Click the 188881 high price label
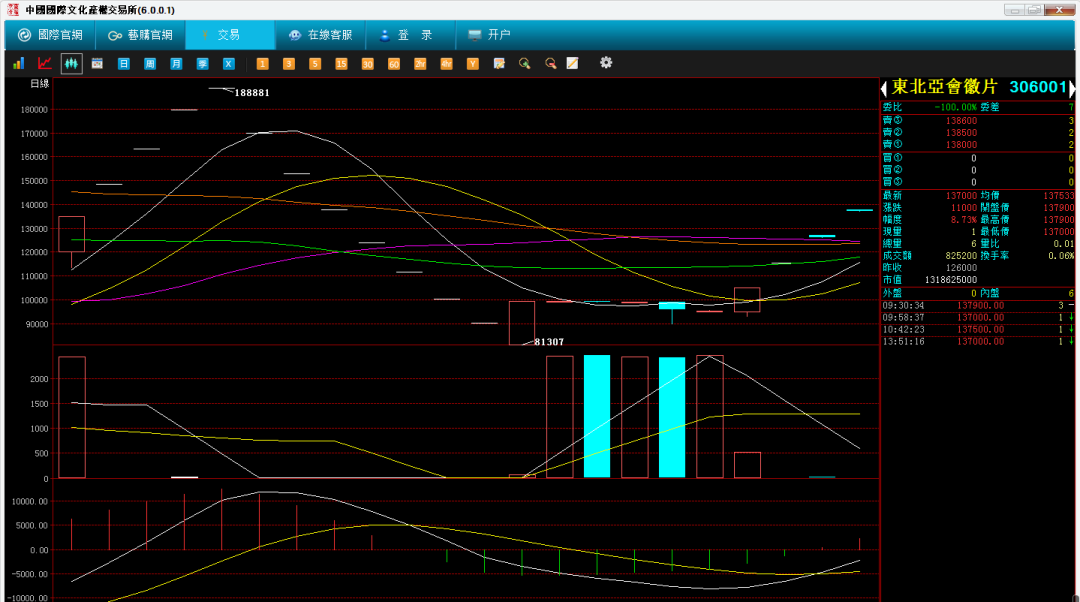Image resolution: width=1080 pixels, height=602 pixels. (252, 93)
